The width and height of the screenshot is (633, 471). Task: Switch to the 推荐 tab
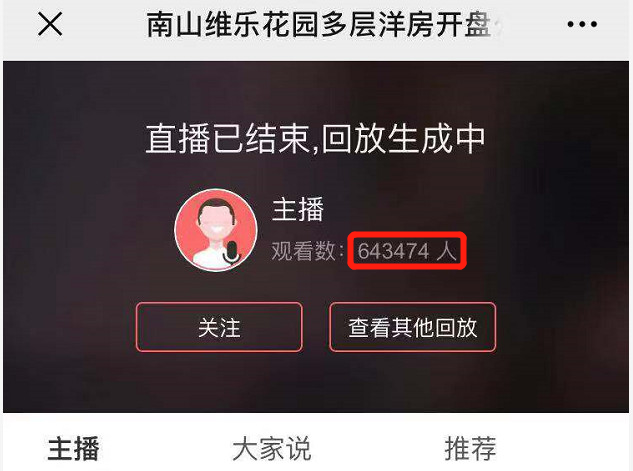coord(470,448)
